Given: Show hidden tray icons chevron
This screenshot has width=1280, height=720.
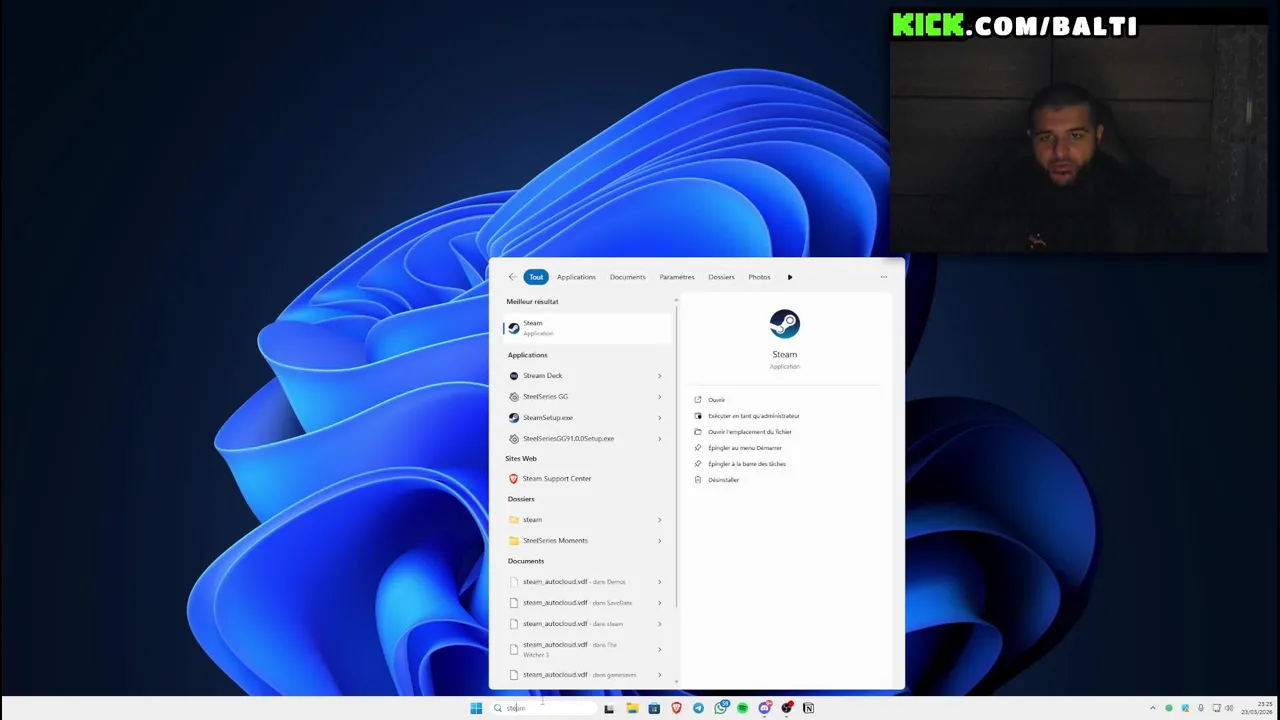Looking at the screenshot, I should [1153, 708].
